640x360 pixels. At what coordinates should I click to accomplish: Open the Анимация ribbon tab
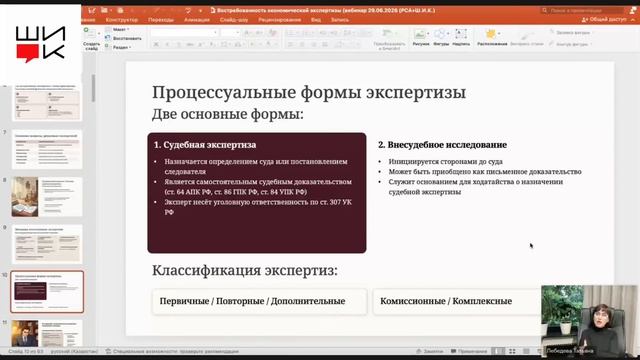[x=197, y=20]
